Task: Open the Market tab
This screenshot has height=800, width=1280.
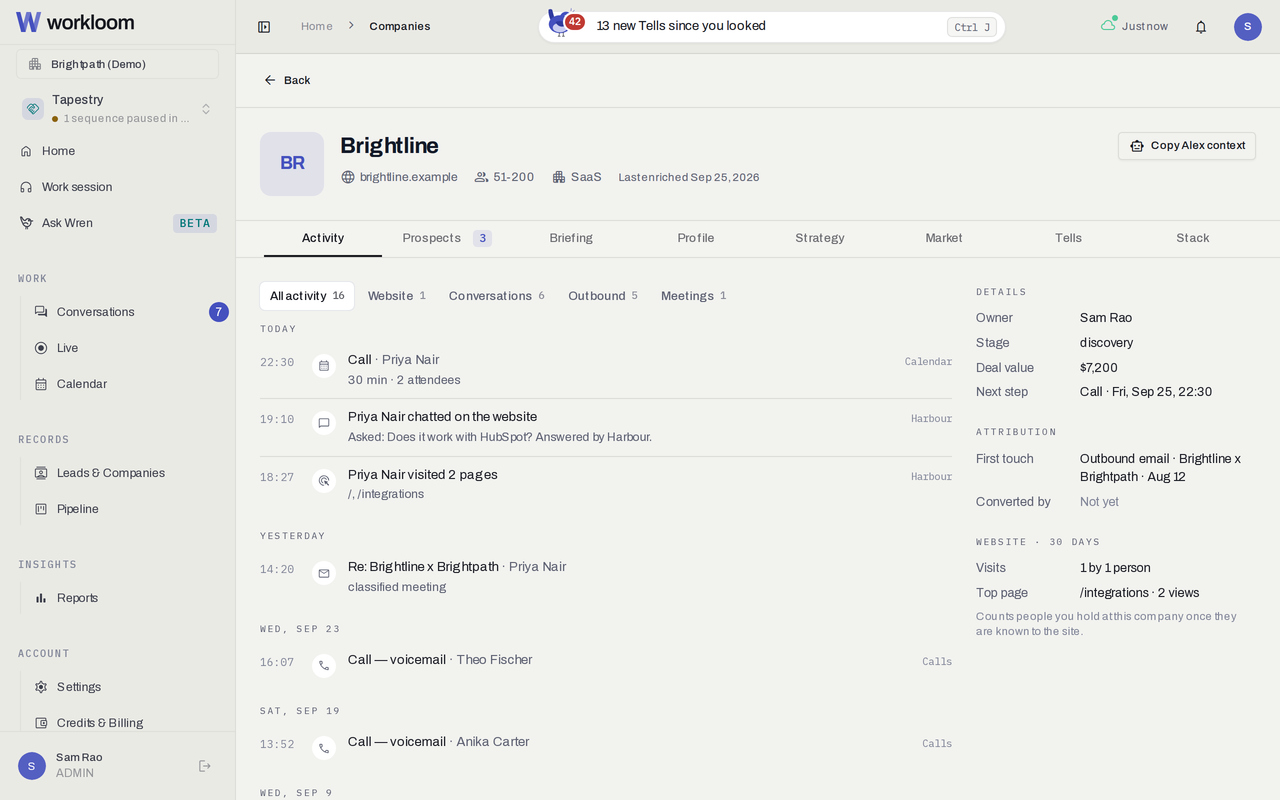Action: coord(944,238)
